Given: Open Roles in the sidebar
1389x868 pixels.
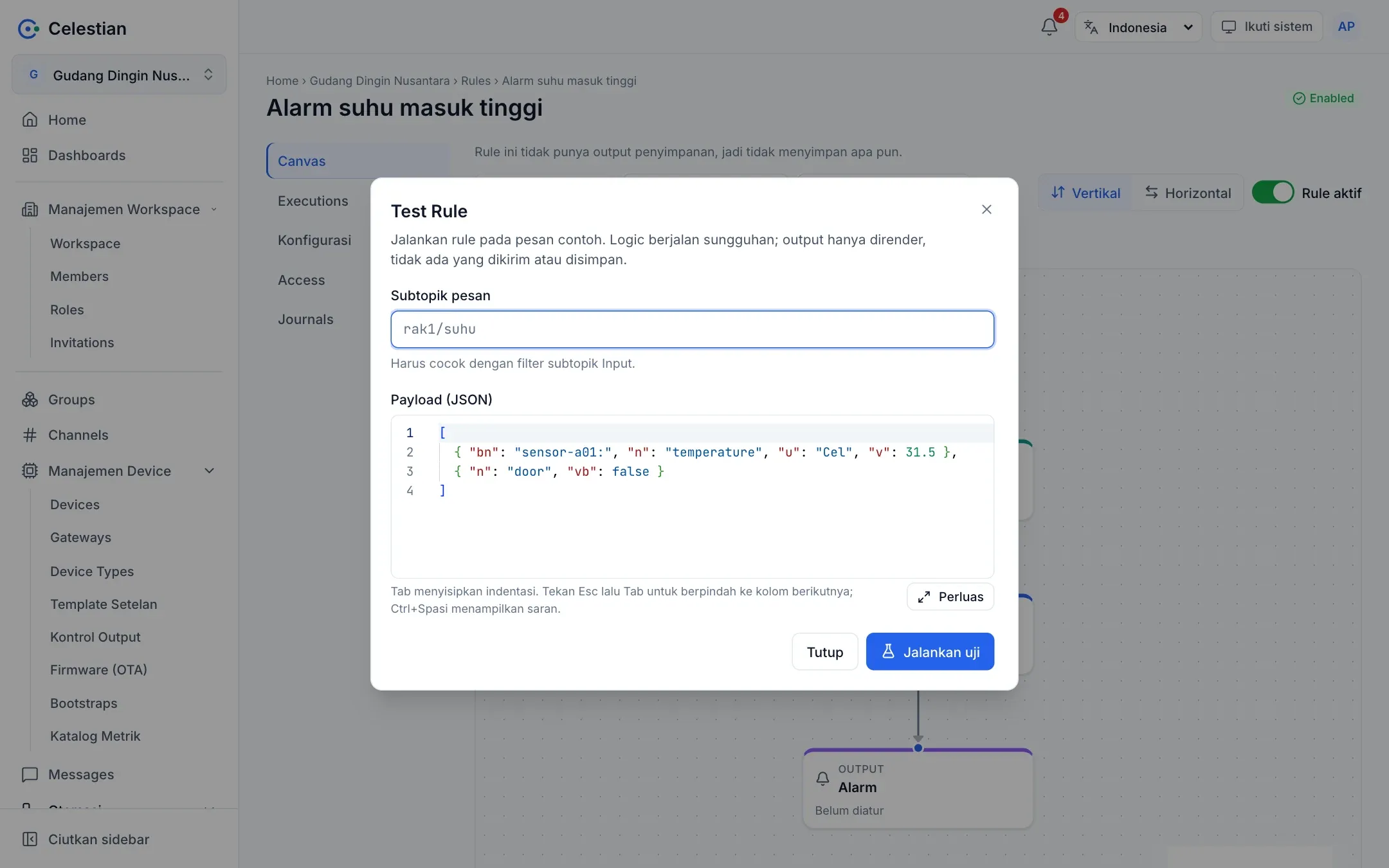Looking at the screenshot, I should [67, 309].
